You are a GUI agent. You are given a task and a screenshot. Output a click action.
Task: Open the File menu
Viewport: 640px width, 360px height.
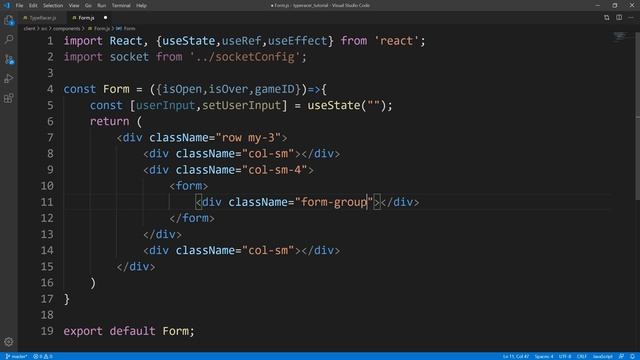(19, 5)
